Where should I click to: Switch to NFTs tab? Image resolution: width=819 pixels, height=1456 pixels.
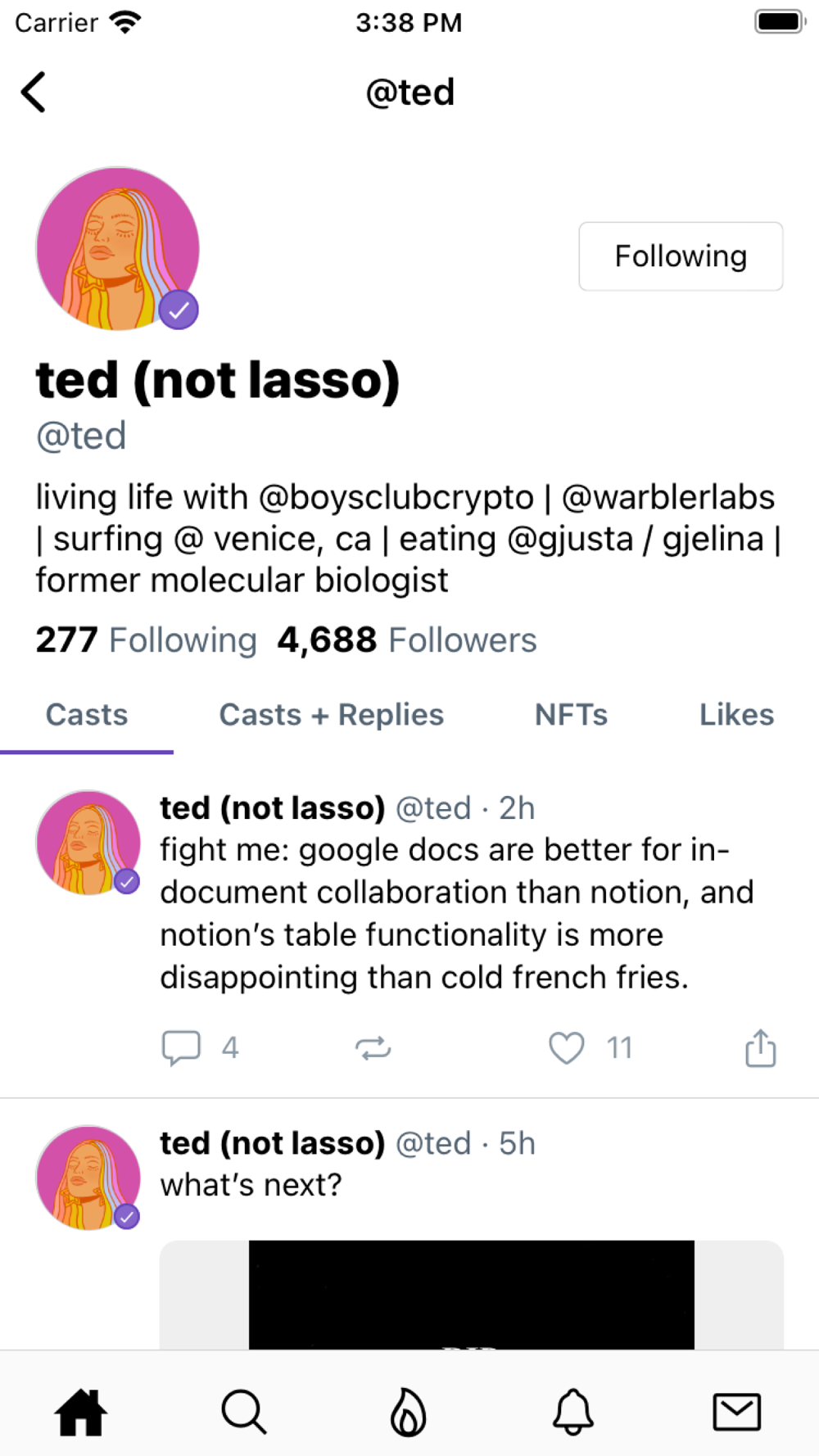(x=571, y=715)
